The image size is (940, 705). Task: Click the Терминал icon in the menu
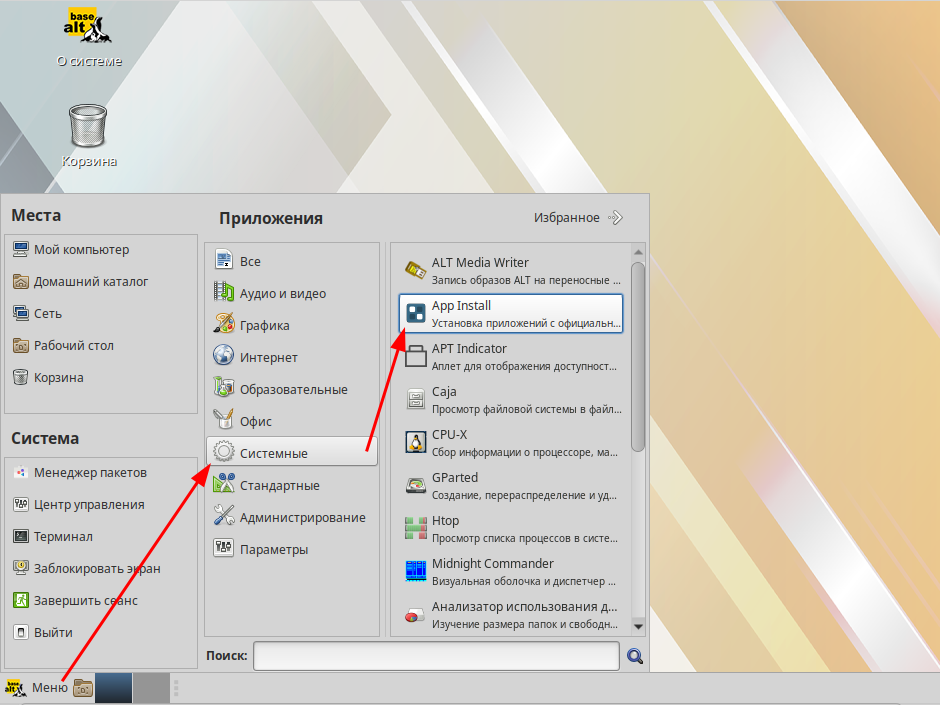pyautogui.click(x=21, y=536)
